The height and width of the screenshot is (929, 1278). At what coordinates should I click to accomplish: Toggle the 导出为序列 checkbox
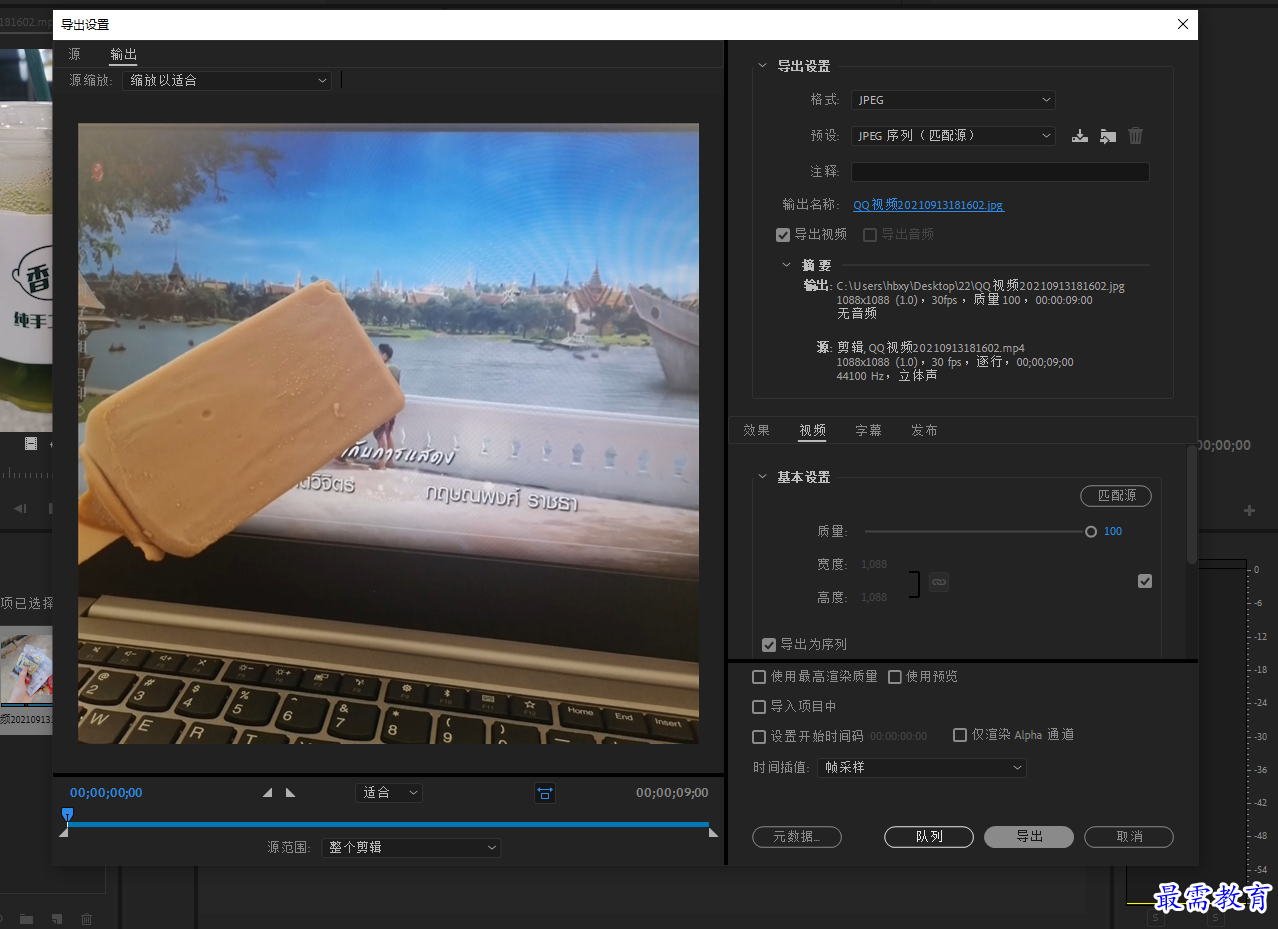(769, 645)
